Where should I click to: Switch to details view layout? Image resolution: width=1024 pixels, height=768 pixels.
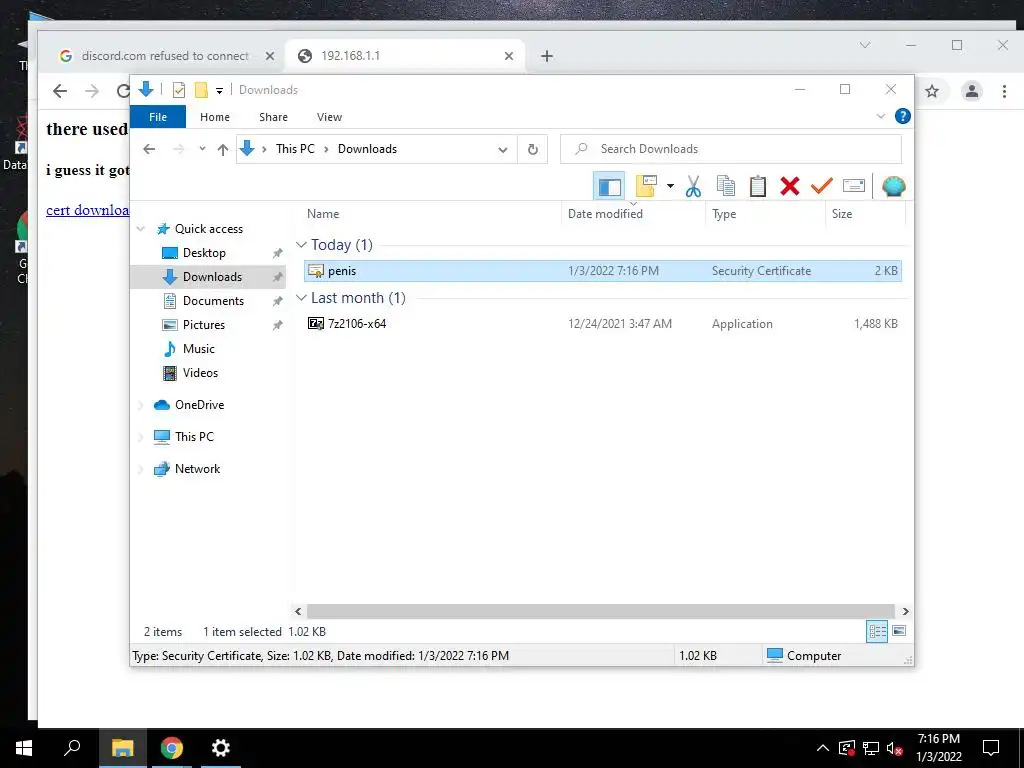click(x=877, y=631)
